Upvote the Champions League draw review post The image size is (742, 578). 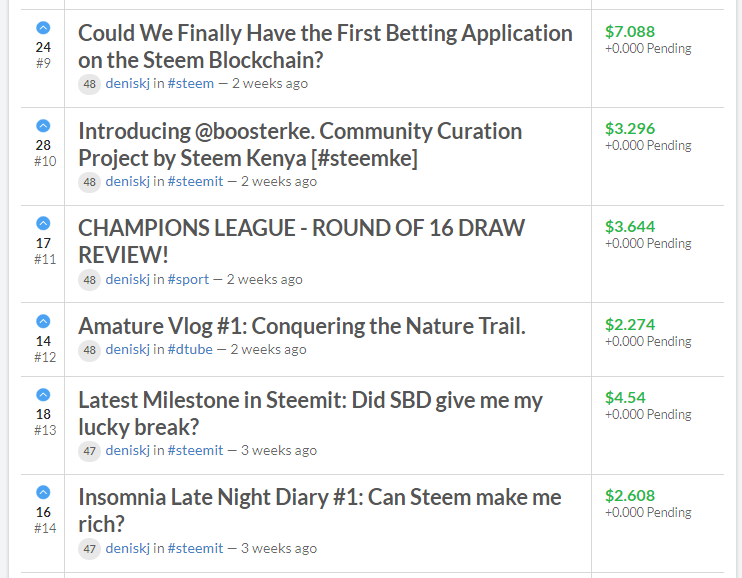pos(43,224)
